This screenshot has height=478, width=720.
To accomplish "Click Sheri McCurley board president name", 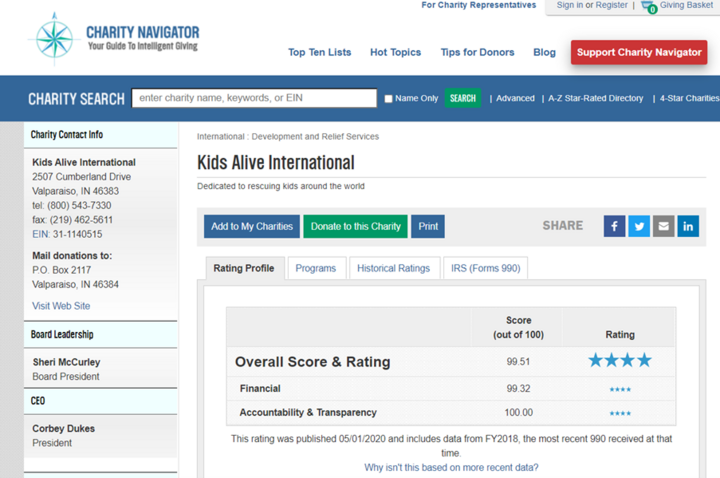I will [67, 362].
